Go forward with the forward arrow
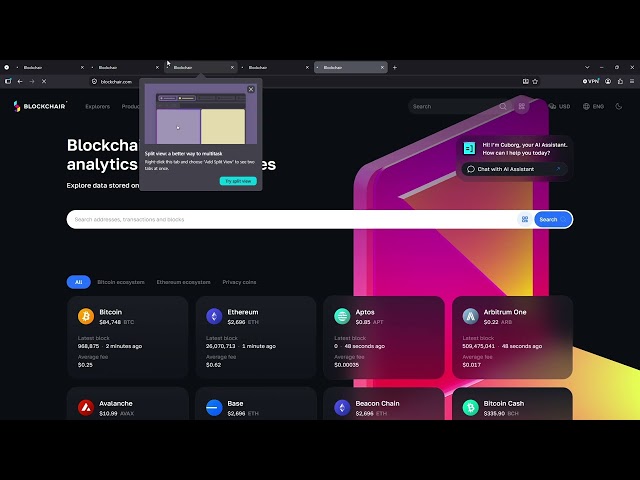This screenshot has height=480, width=640. (x=32, y=82)
